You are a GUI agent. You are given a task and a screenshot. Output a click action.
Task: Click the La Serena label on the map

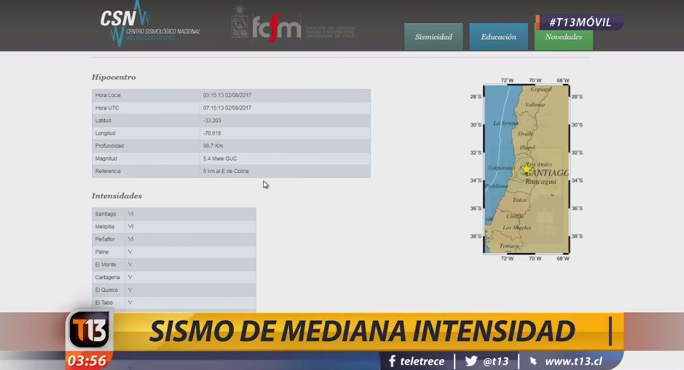coord(506,123)
